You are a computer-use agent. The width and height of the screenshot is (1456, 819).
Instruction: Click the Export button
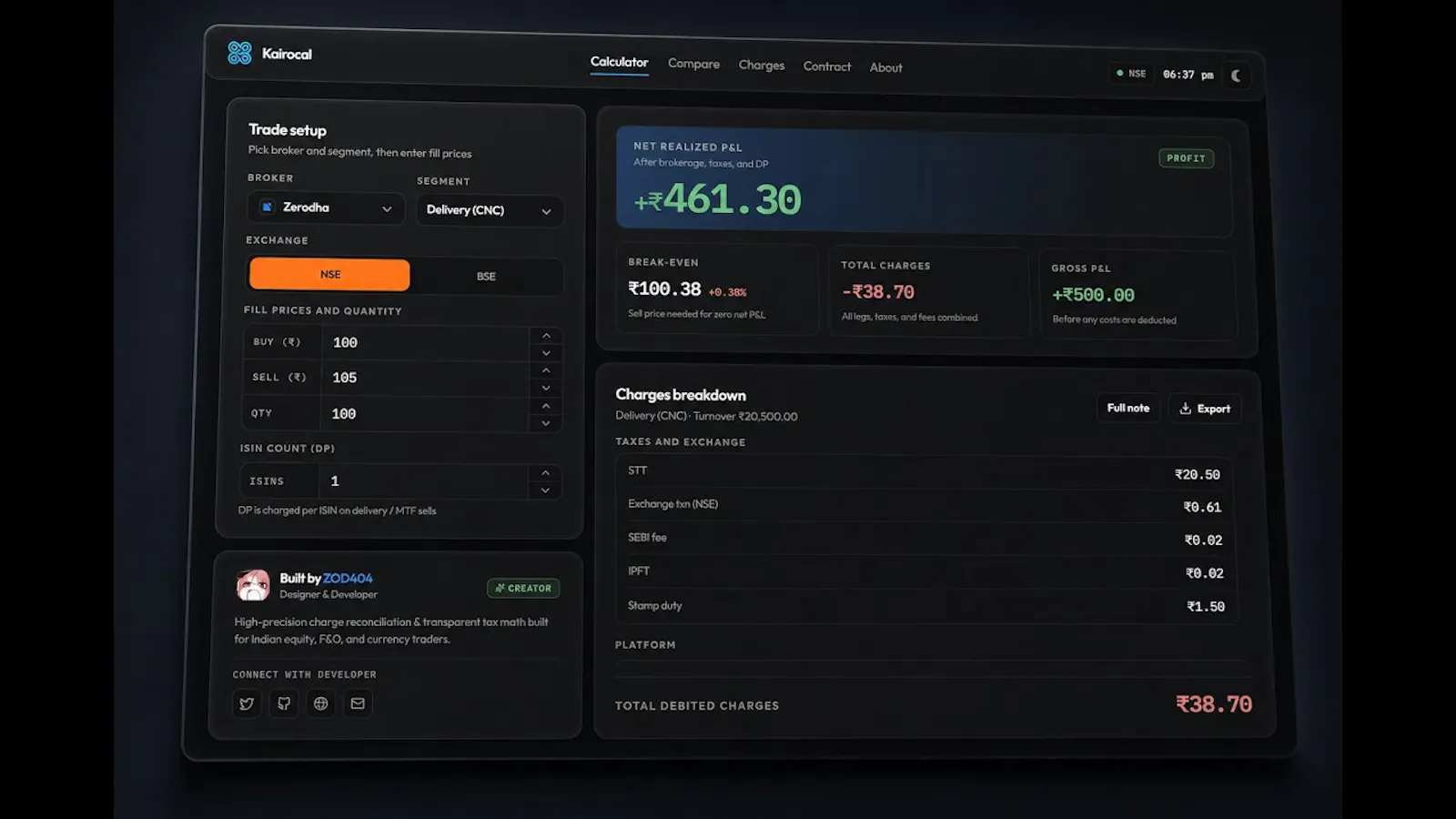click(1205, 409)
